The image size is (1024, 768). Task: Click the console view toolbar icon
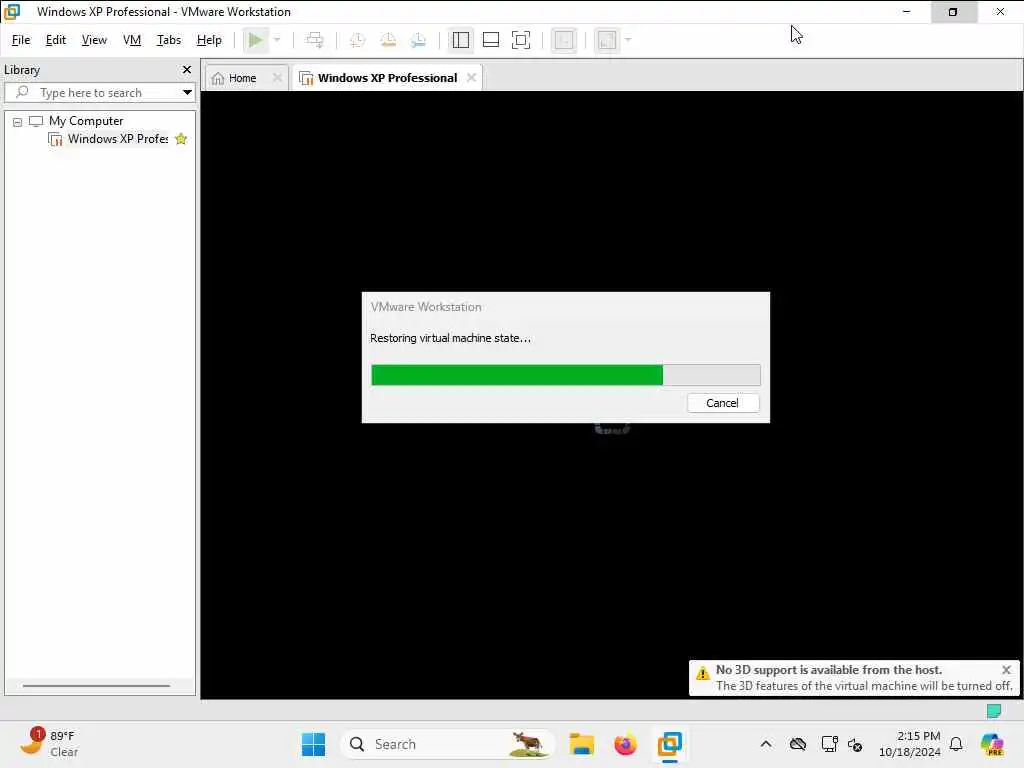(x=564, y=40)
